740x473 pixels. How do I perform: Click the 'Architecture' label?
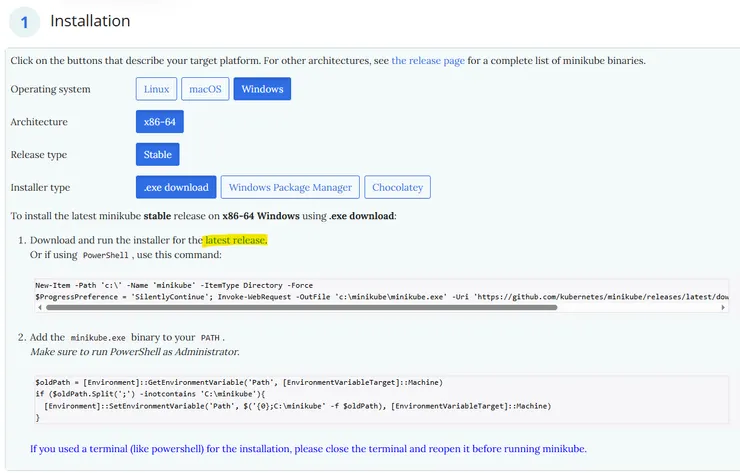click(39, 122)
